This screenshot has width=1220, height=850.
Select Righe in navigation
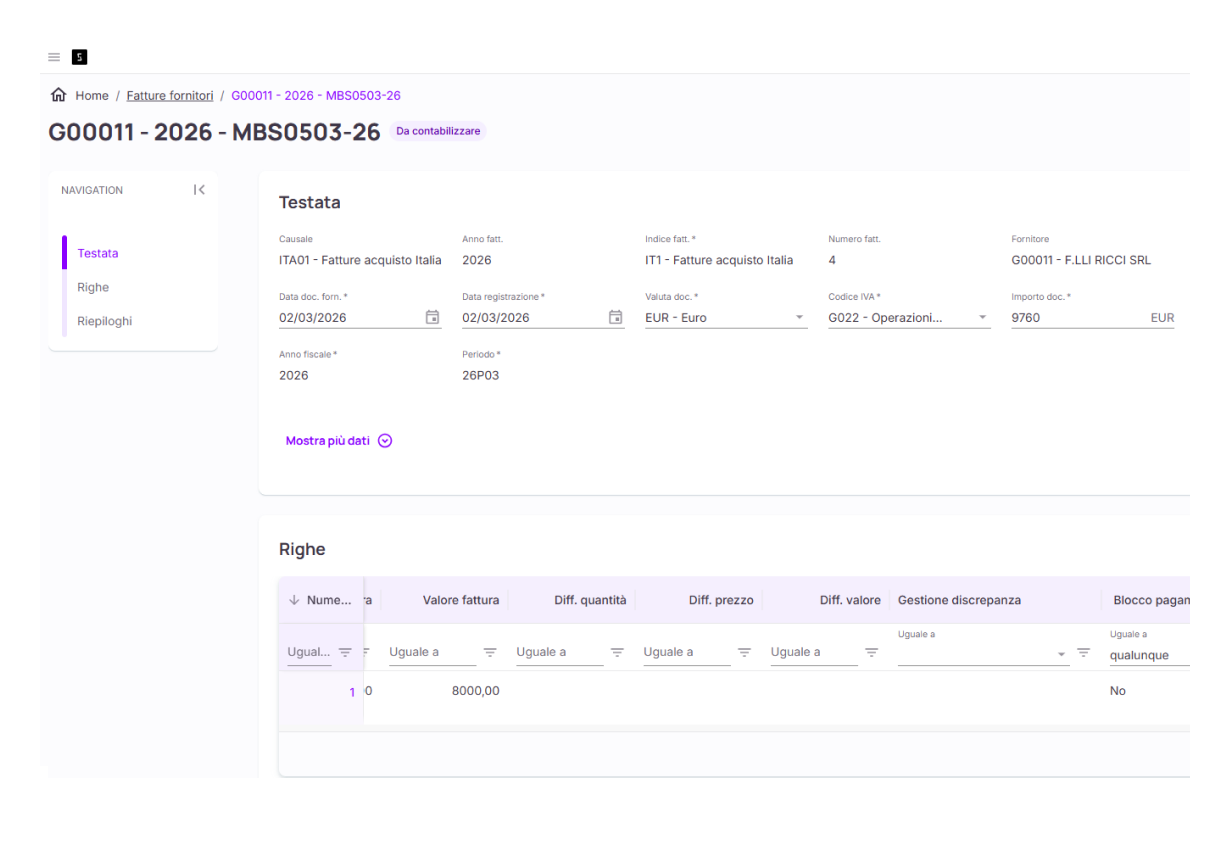(x=93, y=287)
